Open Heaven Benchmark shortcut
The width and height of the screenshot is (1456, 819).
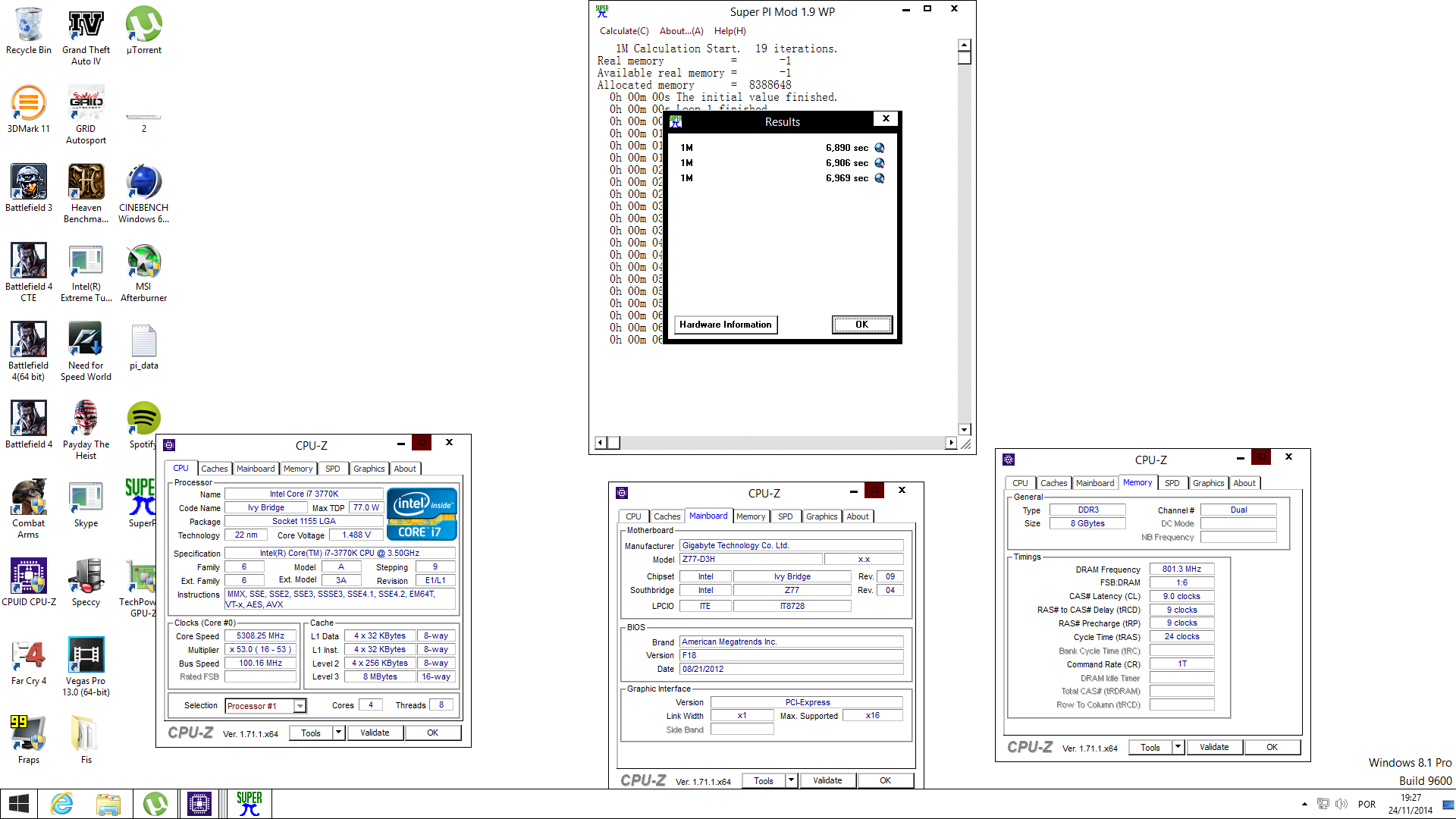[86, 193]
